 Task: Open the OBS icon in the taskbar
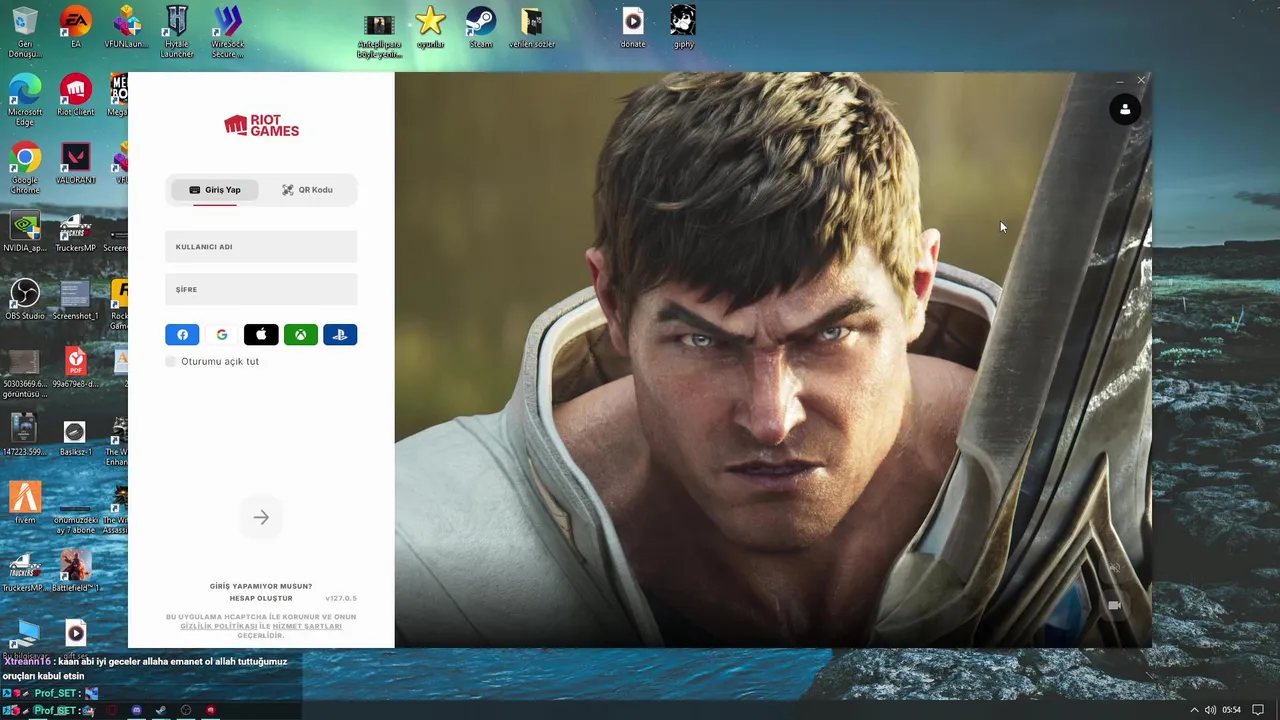pos(186,711)
